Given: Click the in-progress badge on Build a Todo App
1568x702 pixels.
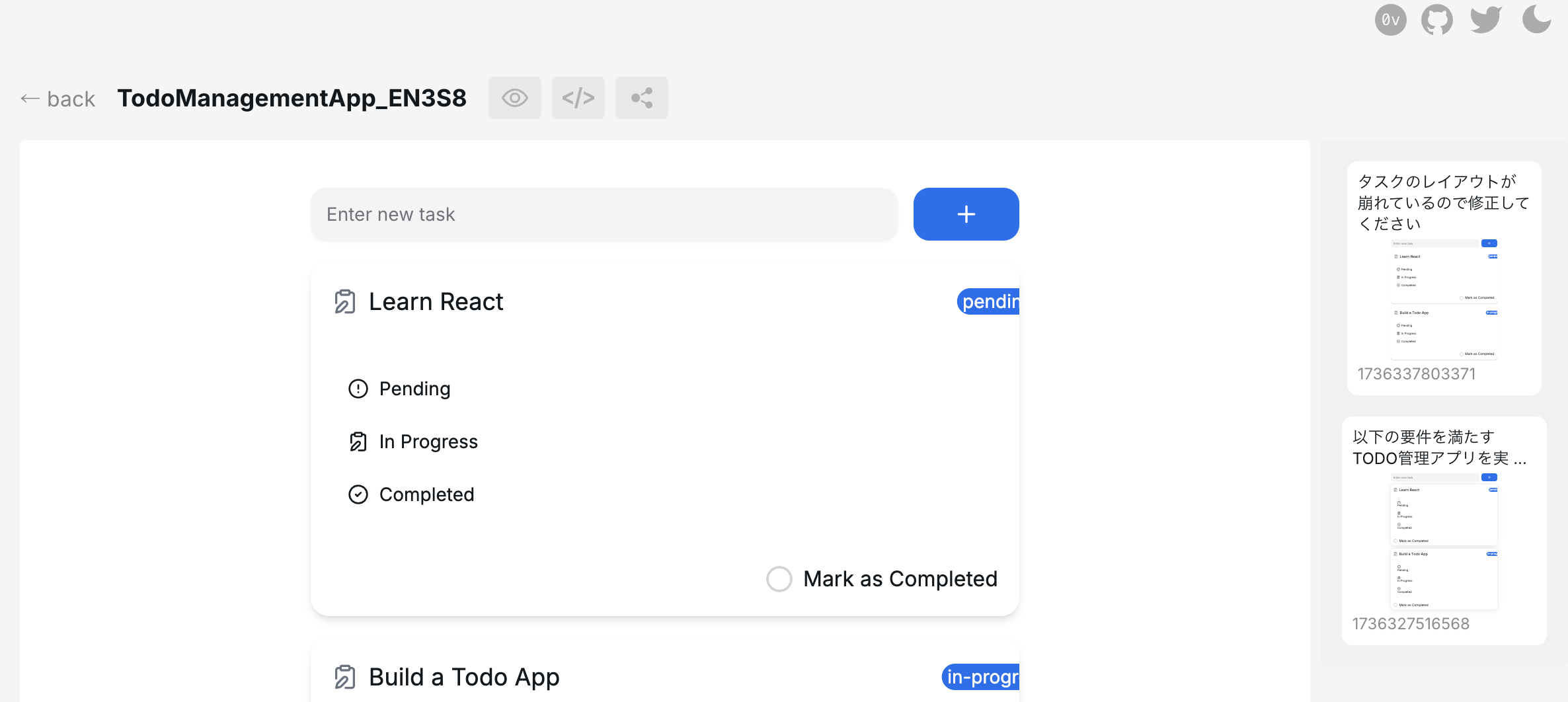Looking at the screenshot, I should 981,677.
